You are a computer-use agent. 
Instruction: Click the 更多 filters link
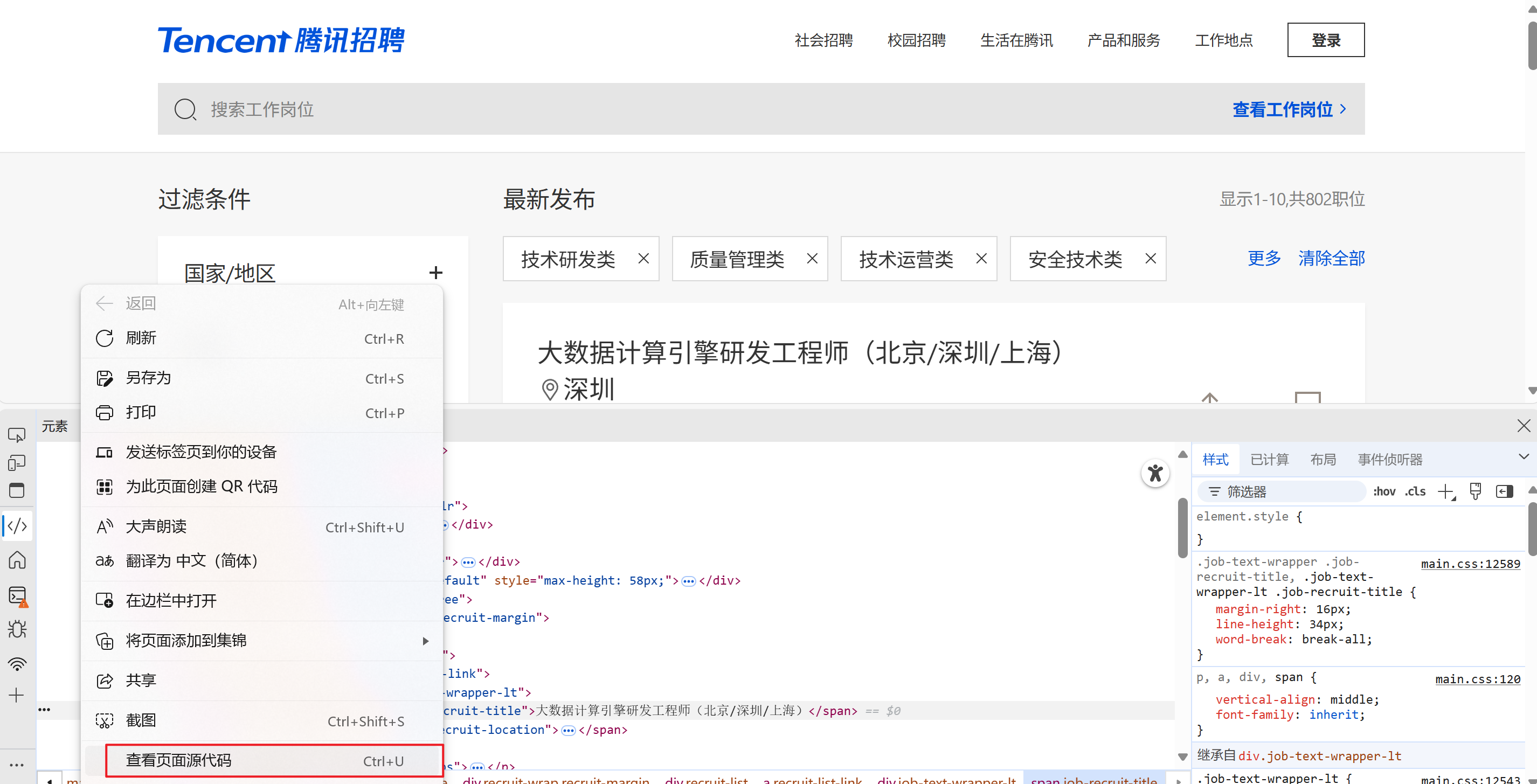1264,258
